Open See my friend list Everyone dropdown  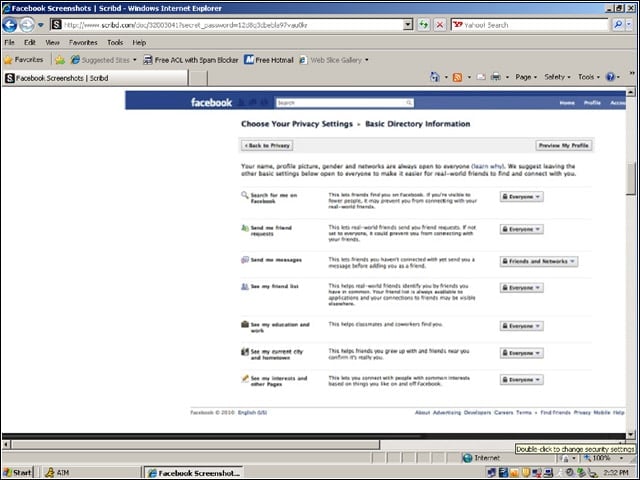coord(521,288)
